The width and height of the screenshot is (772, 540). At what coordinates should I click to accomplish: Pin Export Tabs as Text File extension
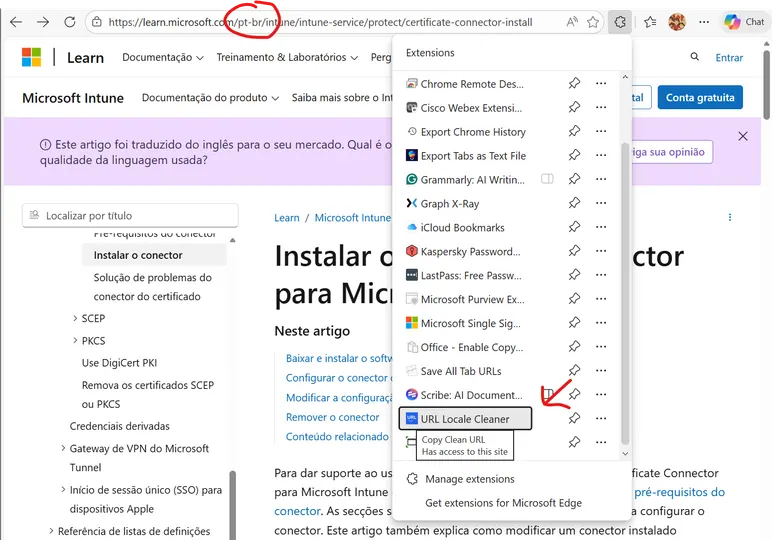click(574, 155)
